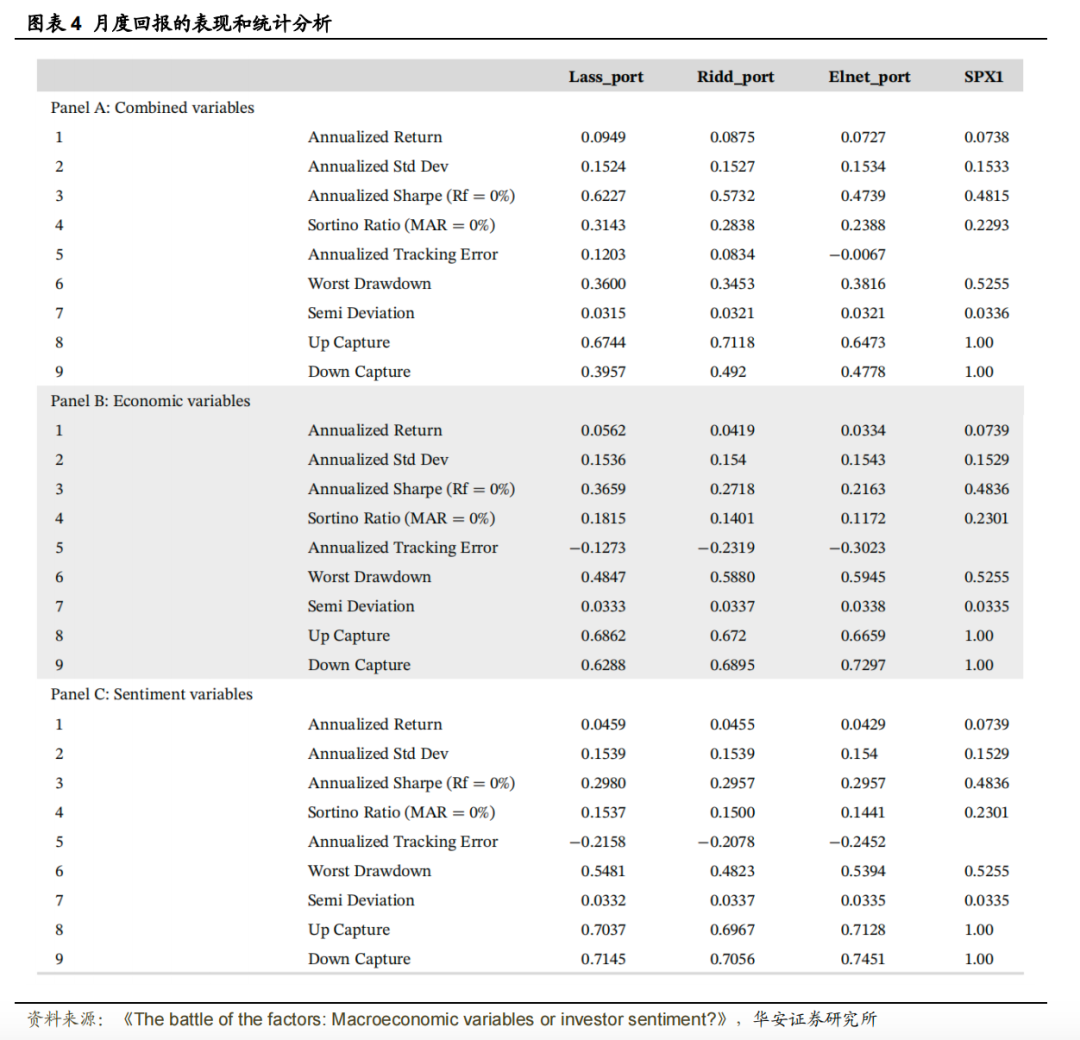Click the cell showing 0.4823
Screen dimensions: 1080x1040
pos(732,871)
